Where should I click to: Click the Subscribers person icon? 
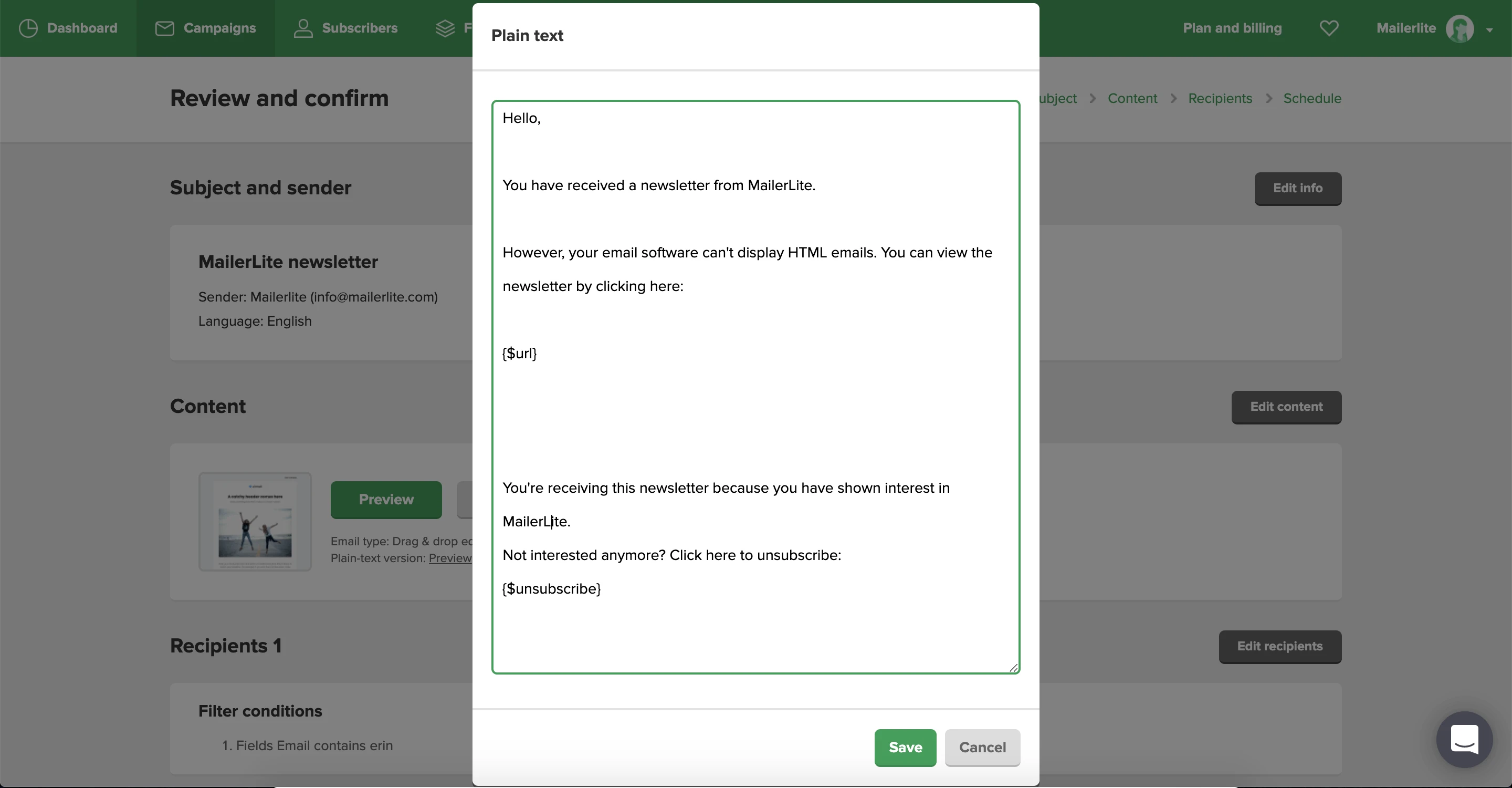[x=303, y=28]
